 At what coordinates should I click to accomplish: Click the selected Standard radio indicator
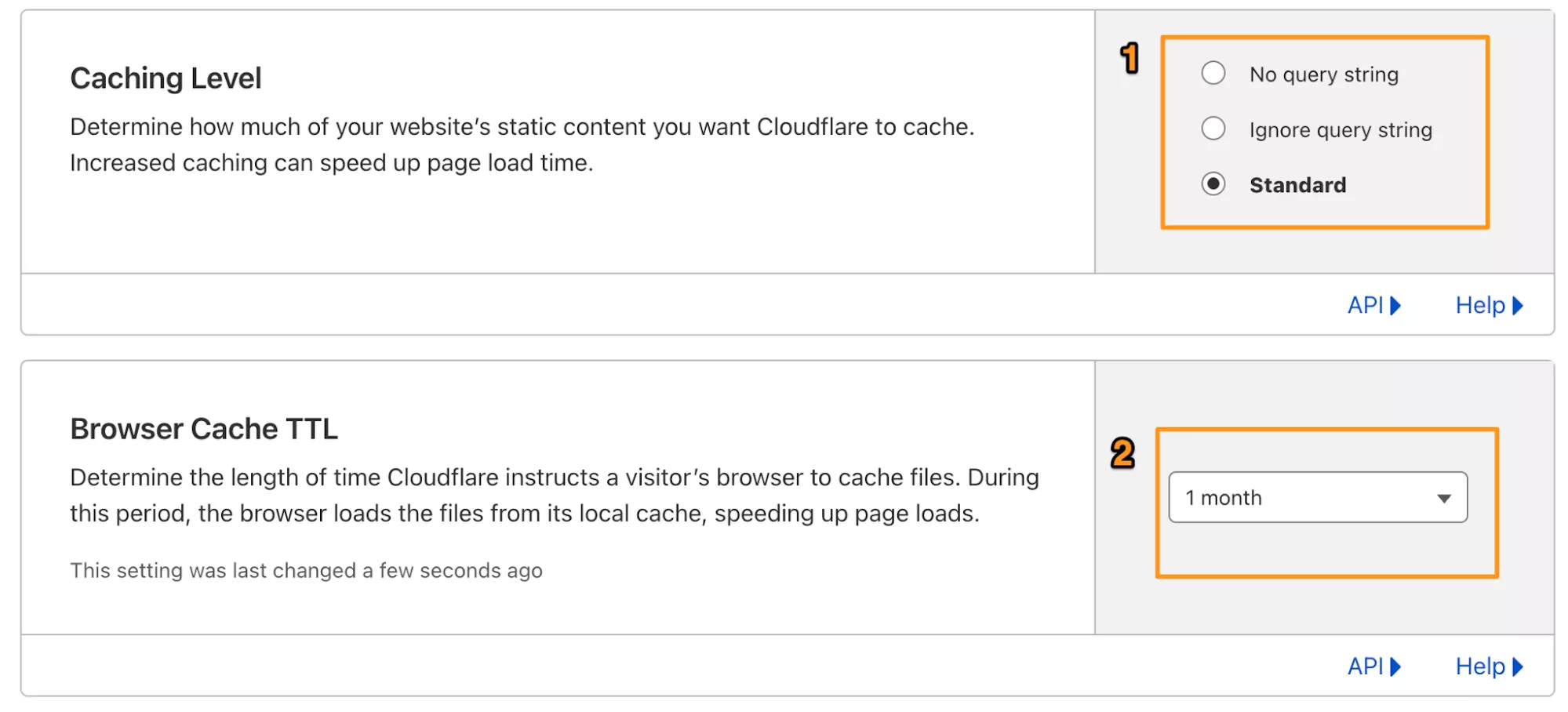(1214, 184)
